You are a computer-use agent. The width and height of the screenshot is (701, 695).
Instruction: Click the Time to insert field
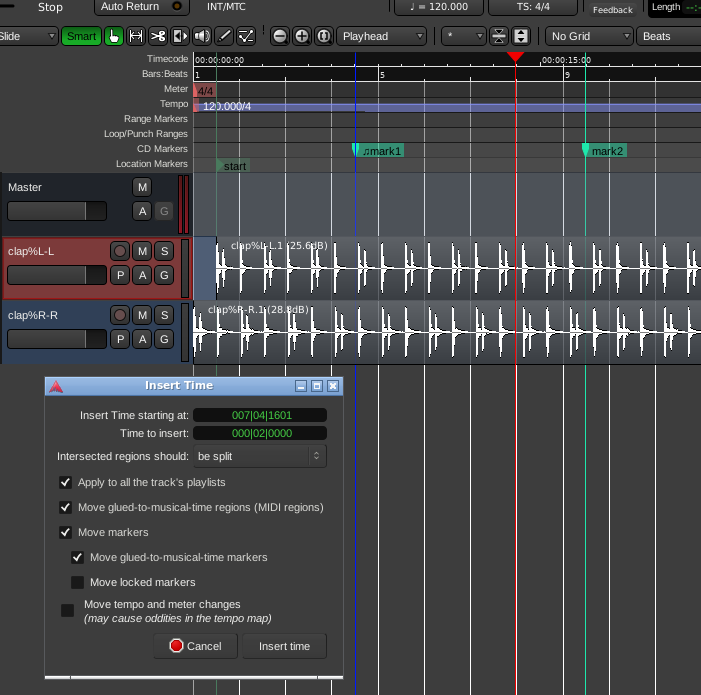(259, 433)
